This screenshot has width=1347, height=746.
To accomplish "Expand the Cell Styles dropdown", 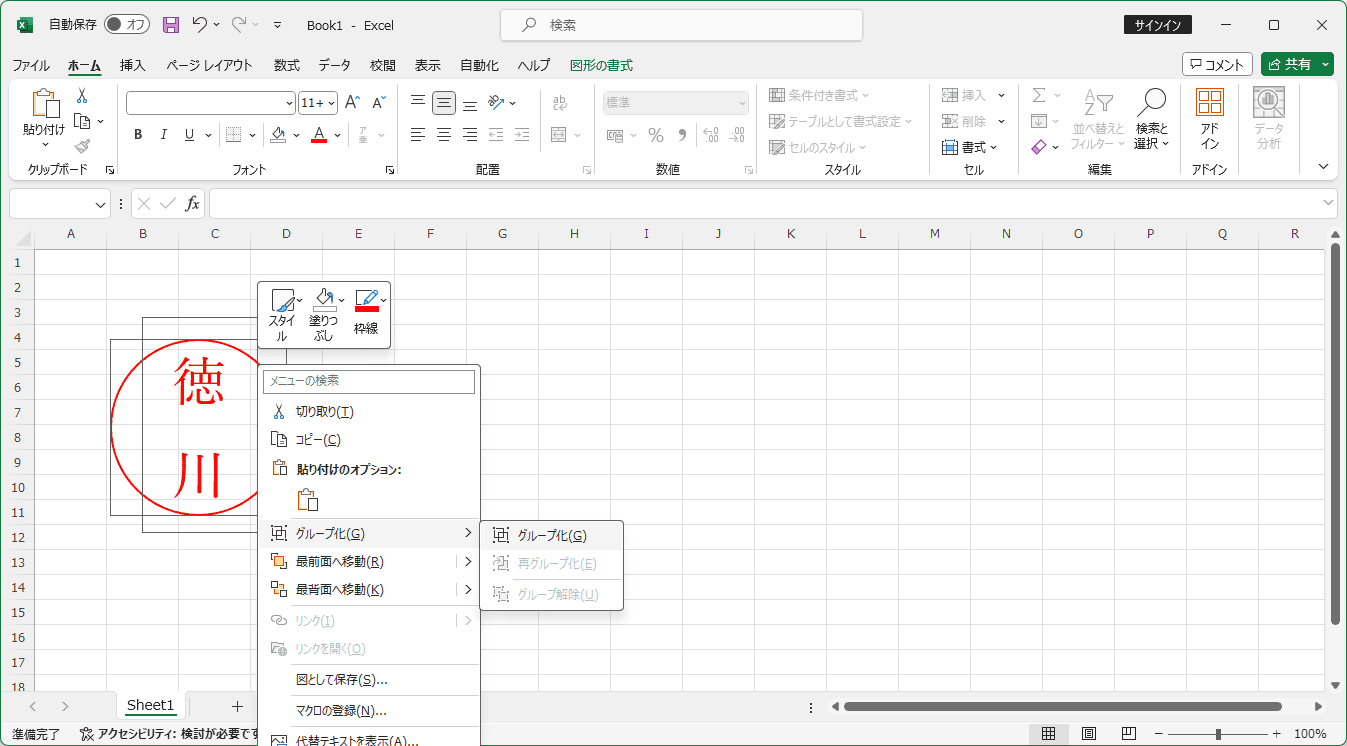I will [x=863, y=147].
